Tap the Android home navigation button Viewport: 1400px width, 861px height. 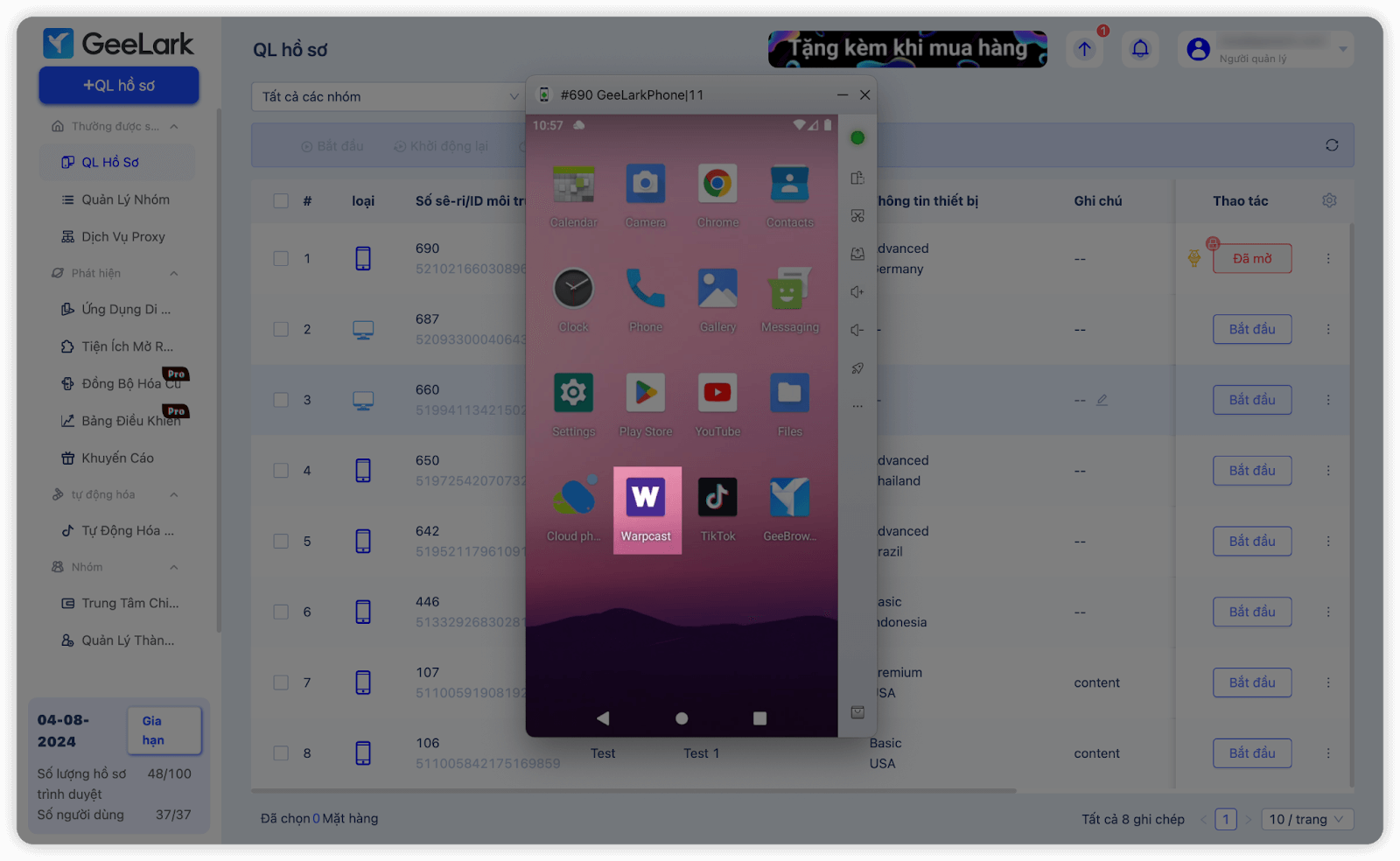coord(682,718)
